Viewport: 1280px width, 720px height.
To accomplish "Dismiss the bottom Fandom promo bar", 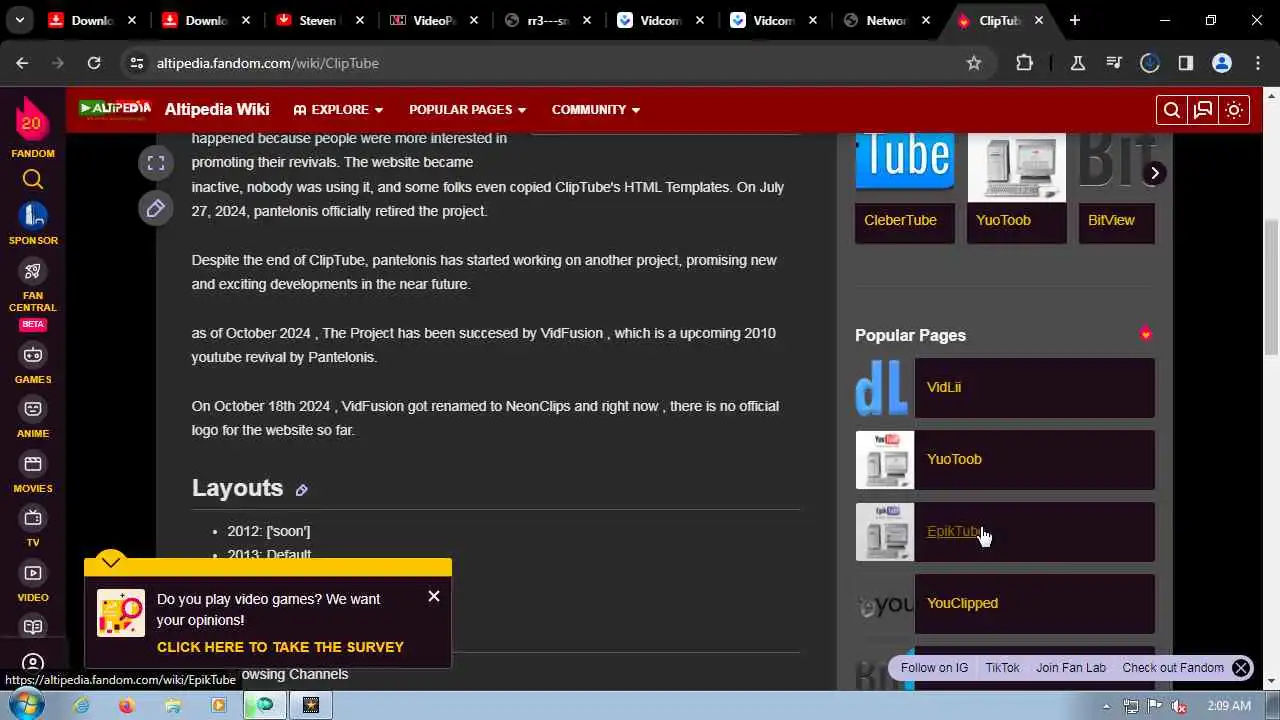I will point(1241,668).
